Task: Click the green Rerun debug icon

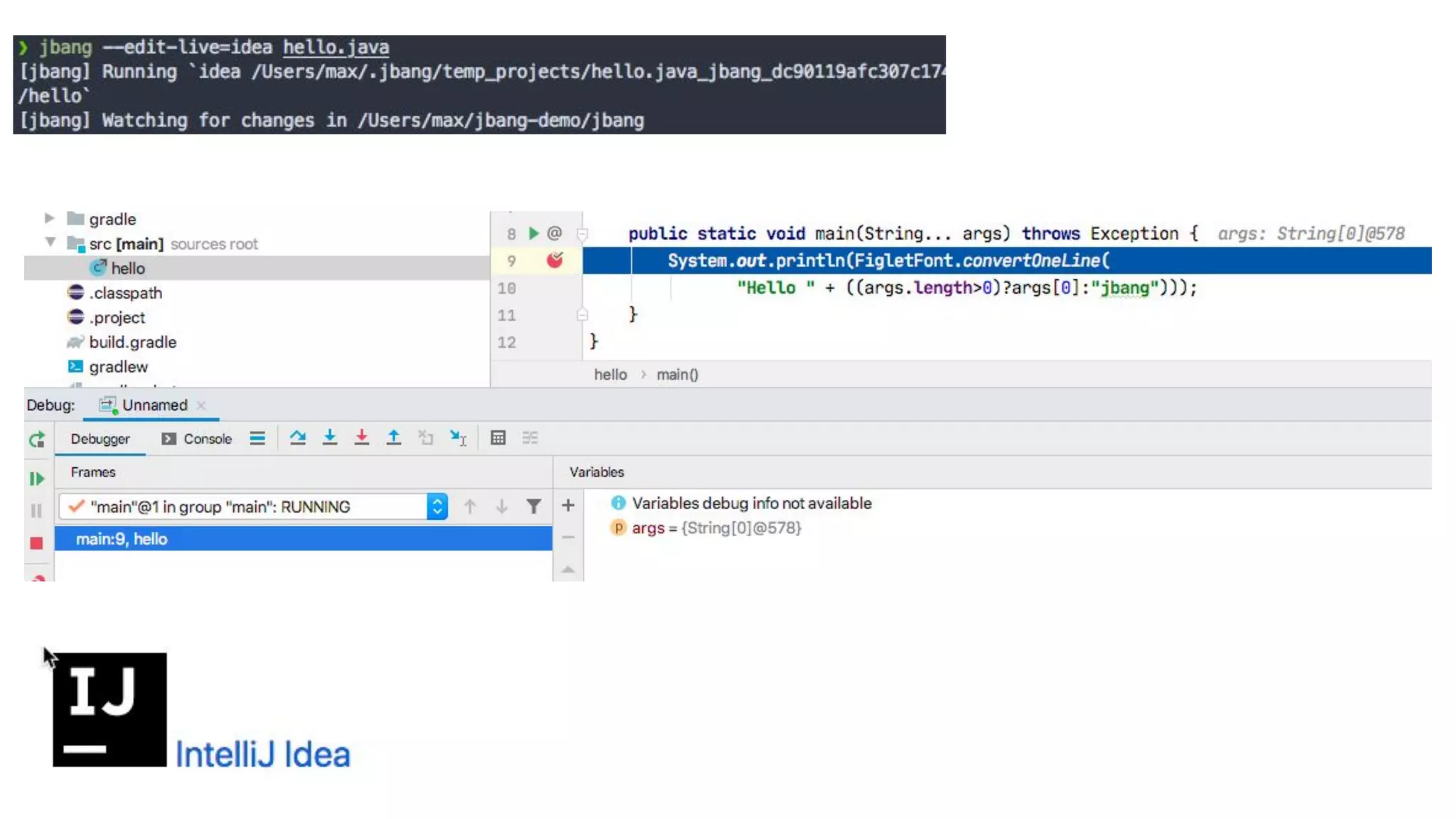Action: click(x=37, y=439)
